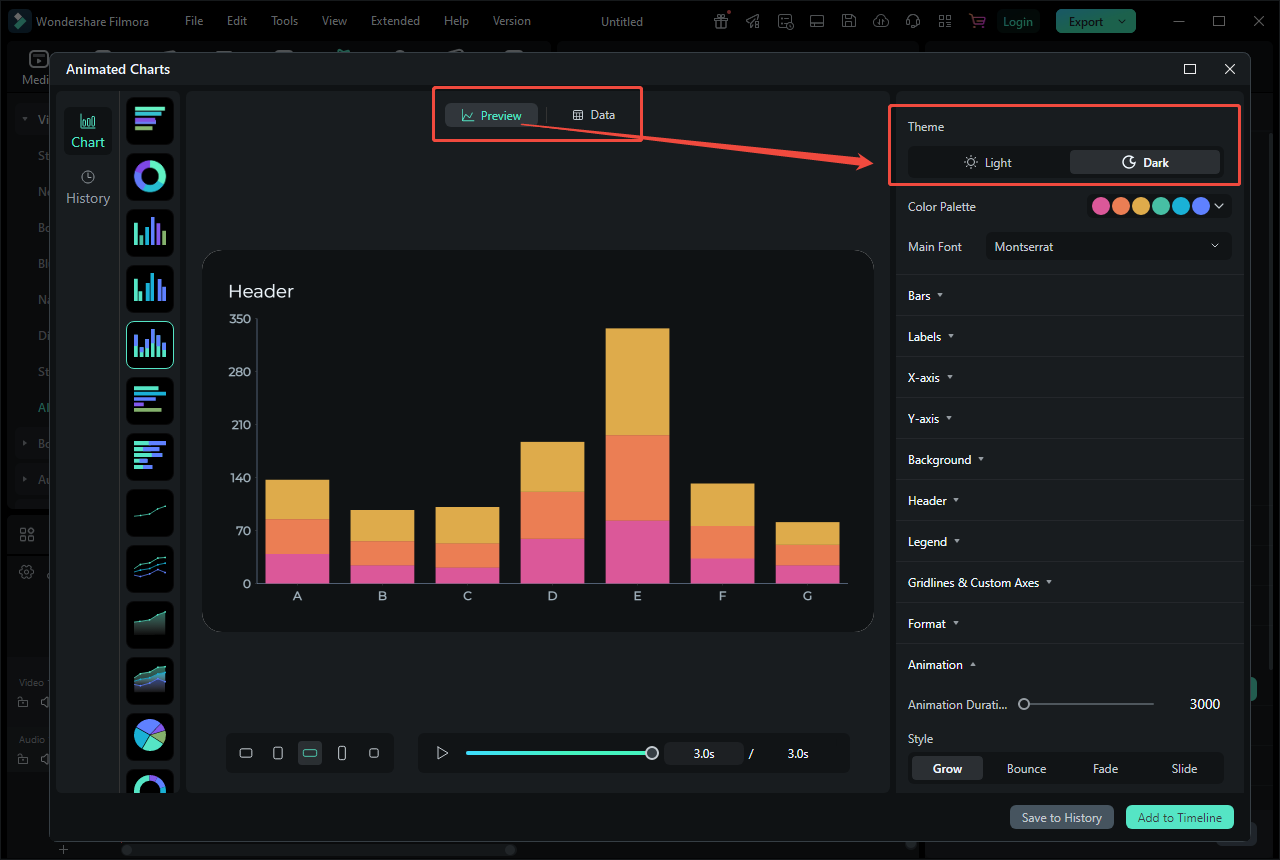Select the phone aspect preview toggle
The width and height of the screenshot is (1280, 860).
(x=342, y=753)
